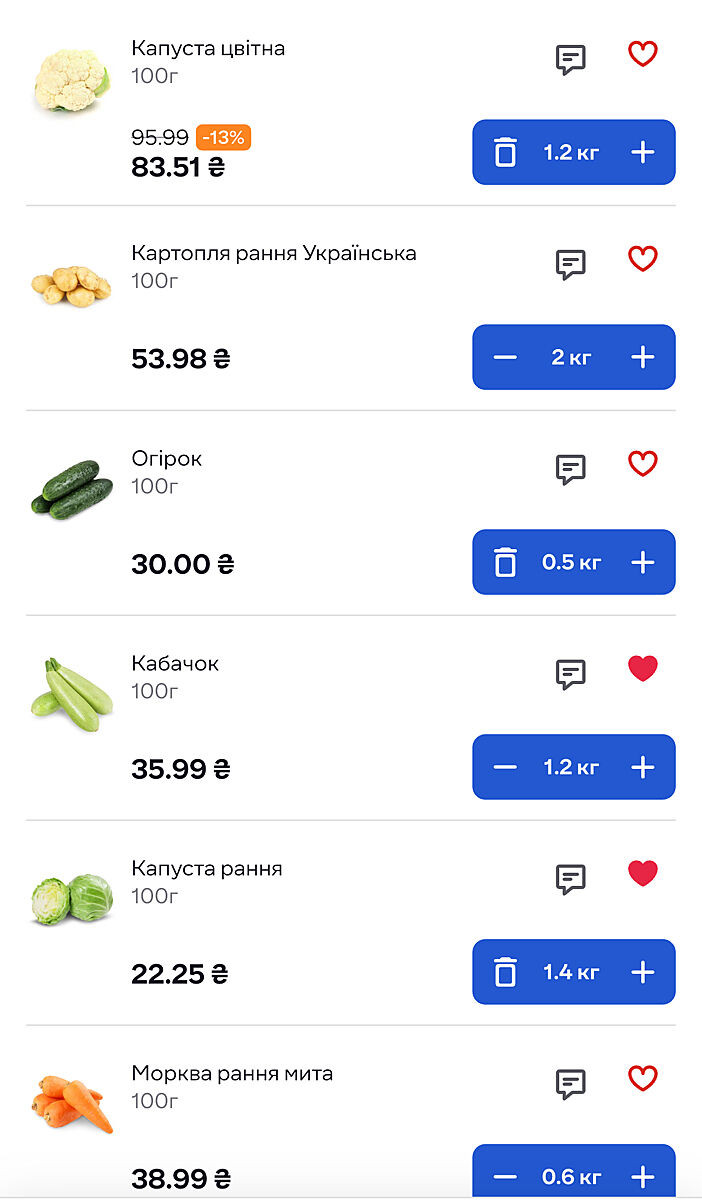Open comment icon for Огірок
The height and width of the screenshot is (1200, 702).
pos(570,469)
